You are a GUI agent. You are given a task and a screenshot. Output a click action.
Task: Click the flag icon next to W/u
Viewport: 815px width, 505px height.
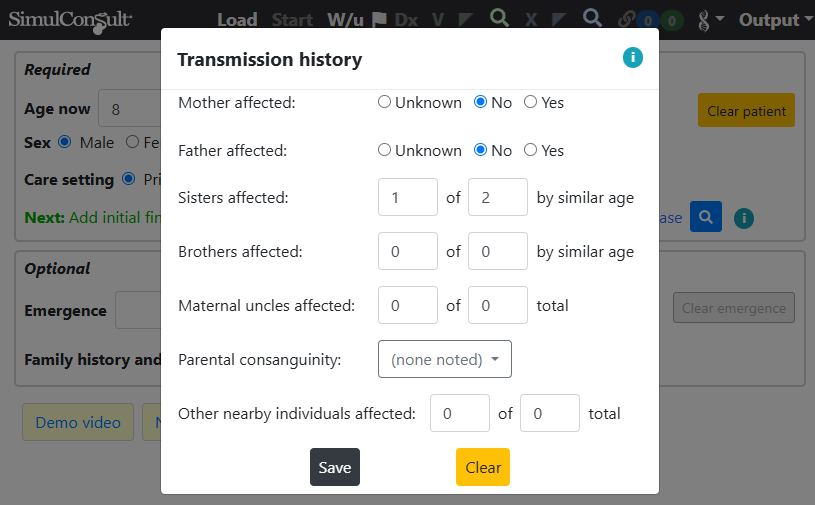379,20
